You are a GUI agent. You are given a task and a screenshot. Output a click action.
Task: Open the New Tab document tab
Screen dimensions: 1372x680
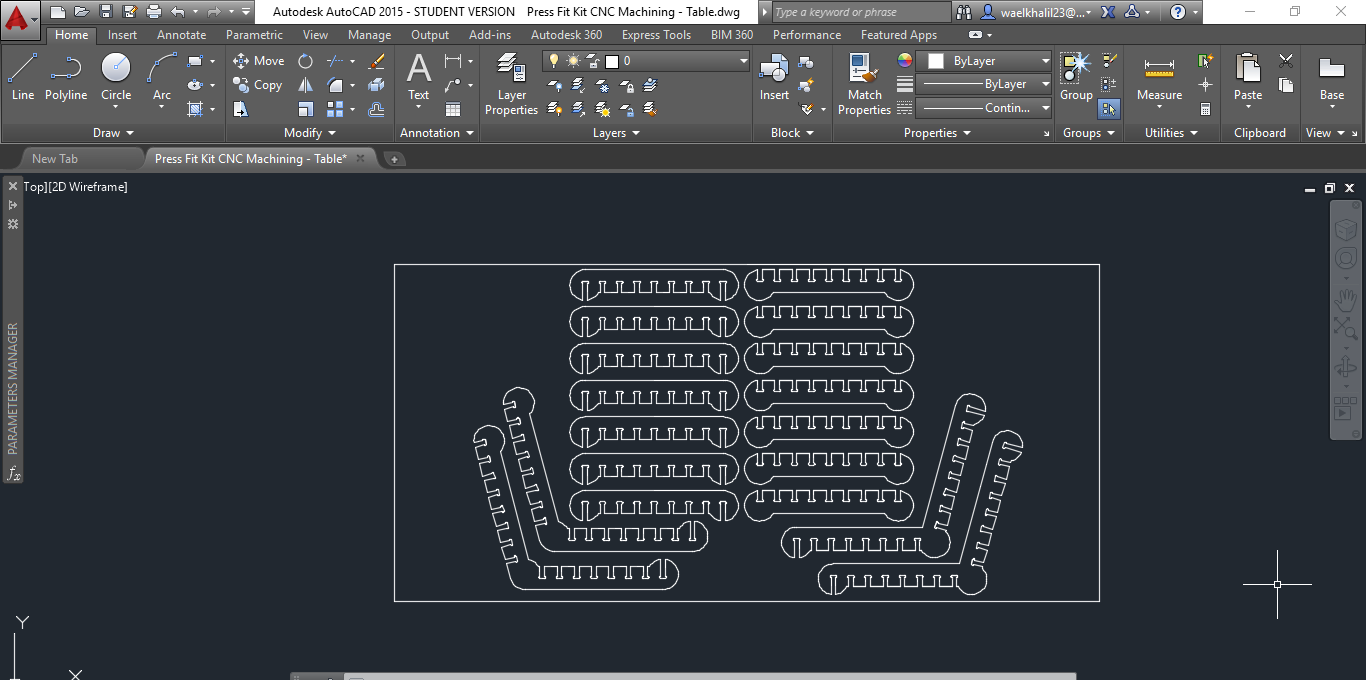click(55, 159)
